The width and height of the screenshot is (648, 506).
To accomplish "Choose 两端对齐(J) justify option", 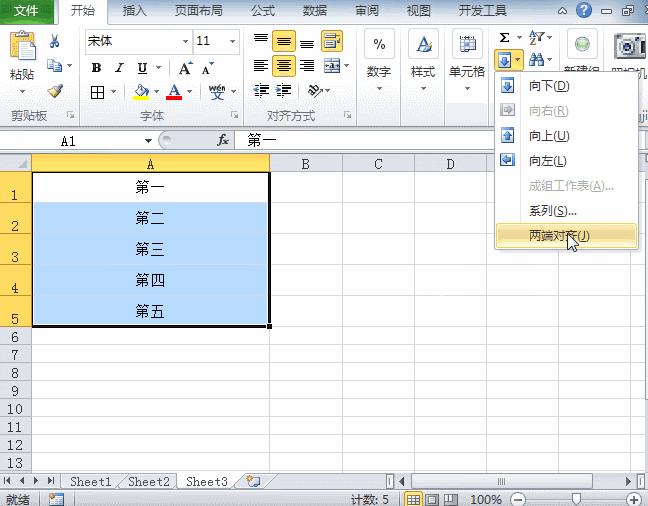I will click(x=566, y=236).
